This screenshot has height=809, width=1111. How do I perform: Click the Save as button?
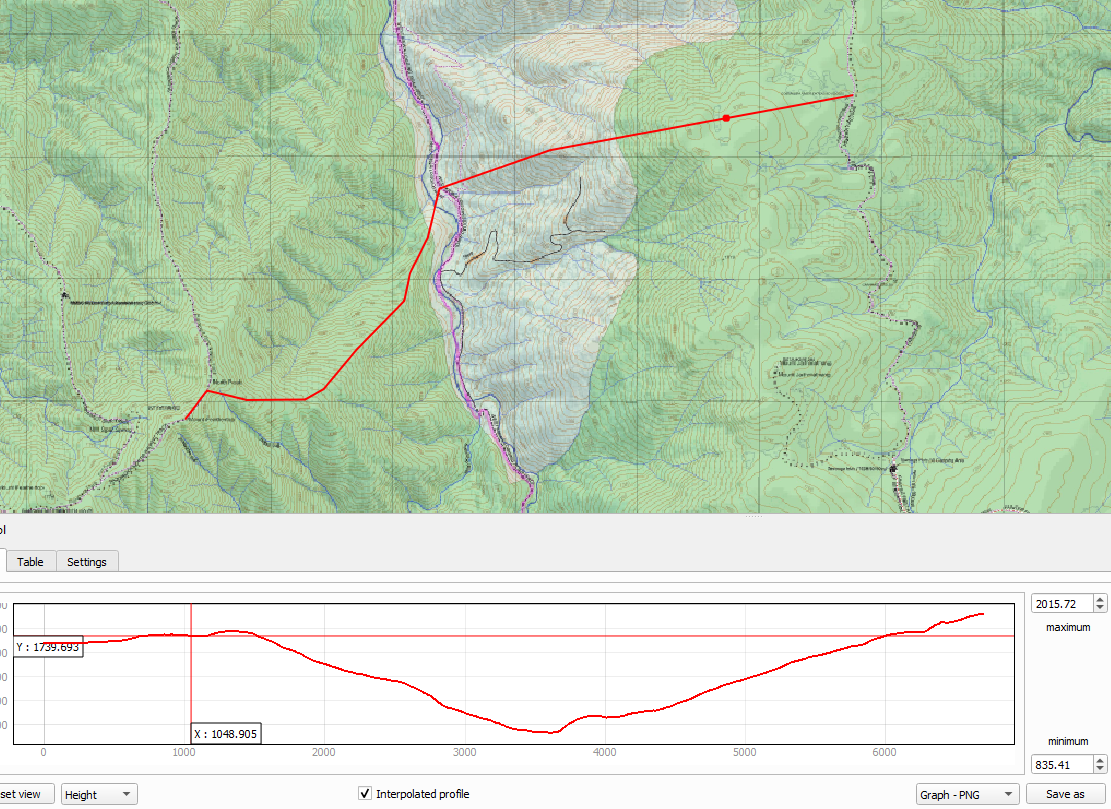(1065, 794)
